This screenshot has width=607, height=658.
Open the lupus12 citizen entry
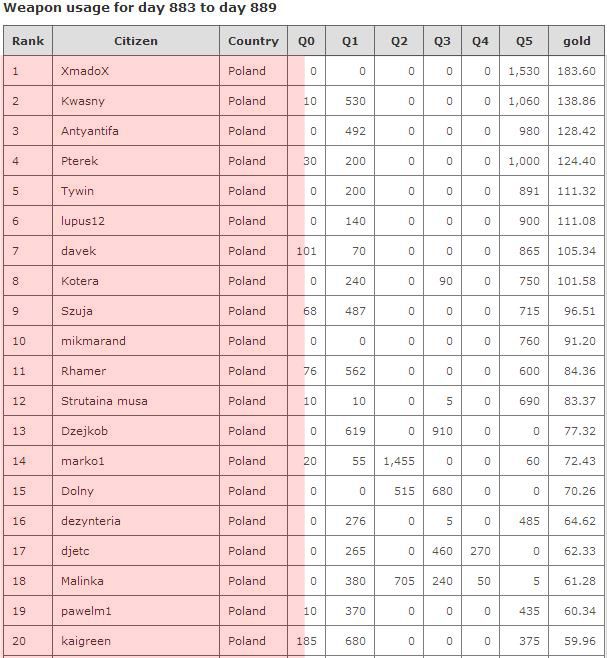[83, 221]
